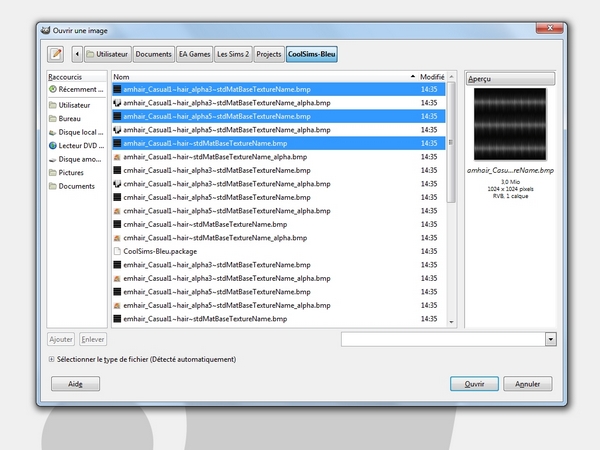Select amhair_Casual1~hair_alpha3~stdMatBaseTextureName.bmp
This screenshot has width=600, height=450.
(279, 89)
